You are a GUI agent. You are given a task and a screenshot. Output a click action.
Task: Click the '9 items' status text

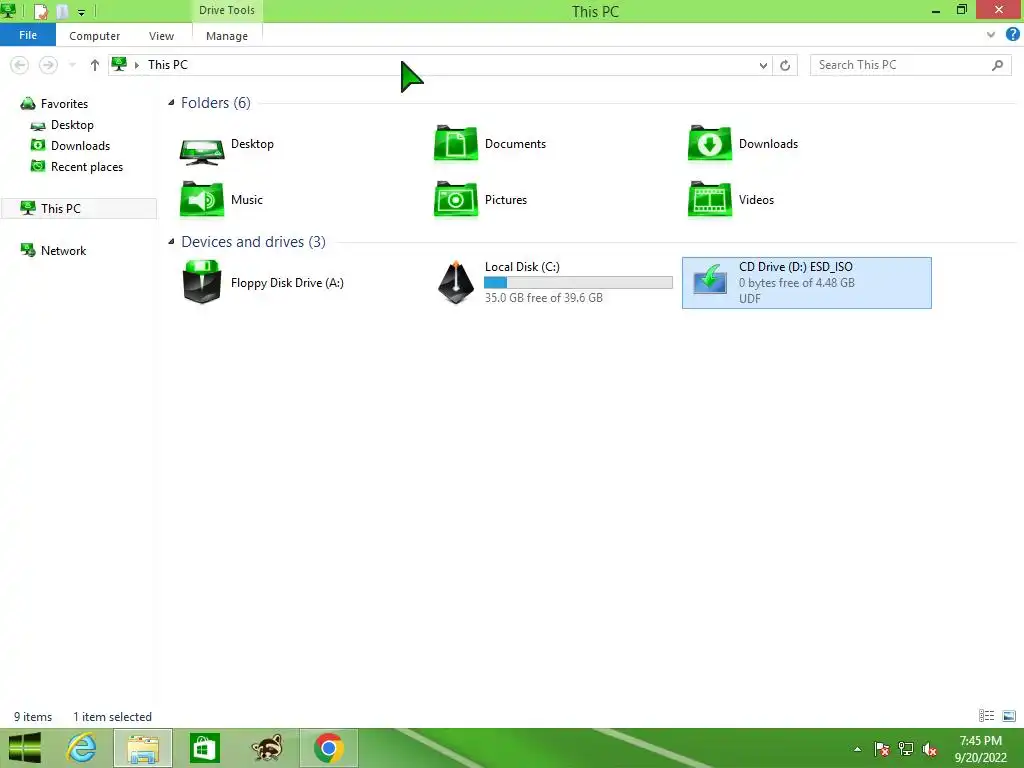pyautogui.click(x=33, y=716)
